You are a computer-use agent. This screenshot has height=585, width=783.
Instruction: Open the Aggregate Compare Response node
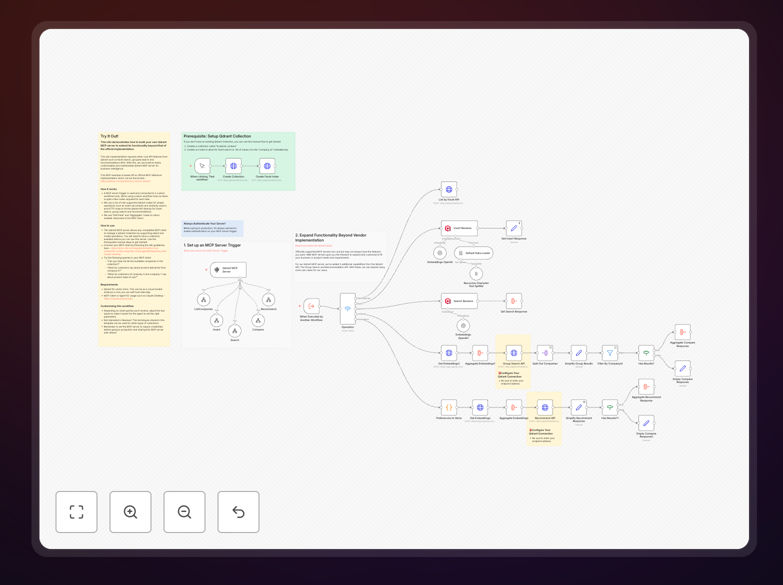click(x=683, y=332)
